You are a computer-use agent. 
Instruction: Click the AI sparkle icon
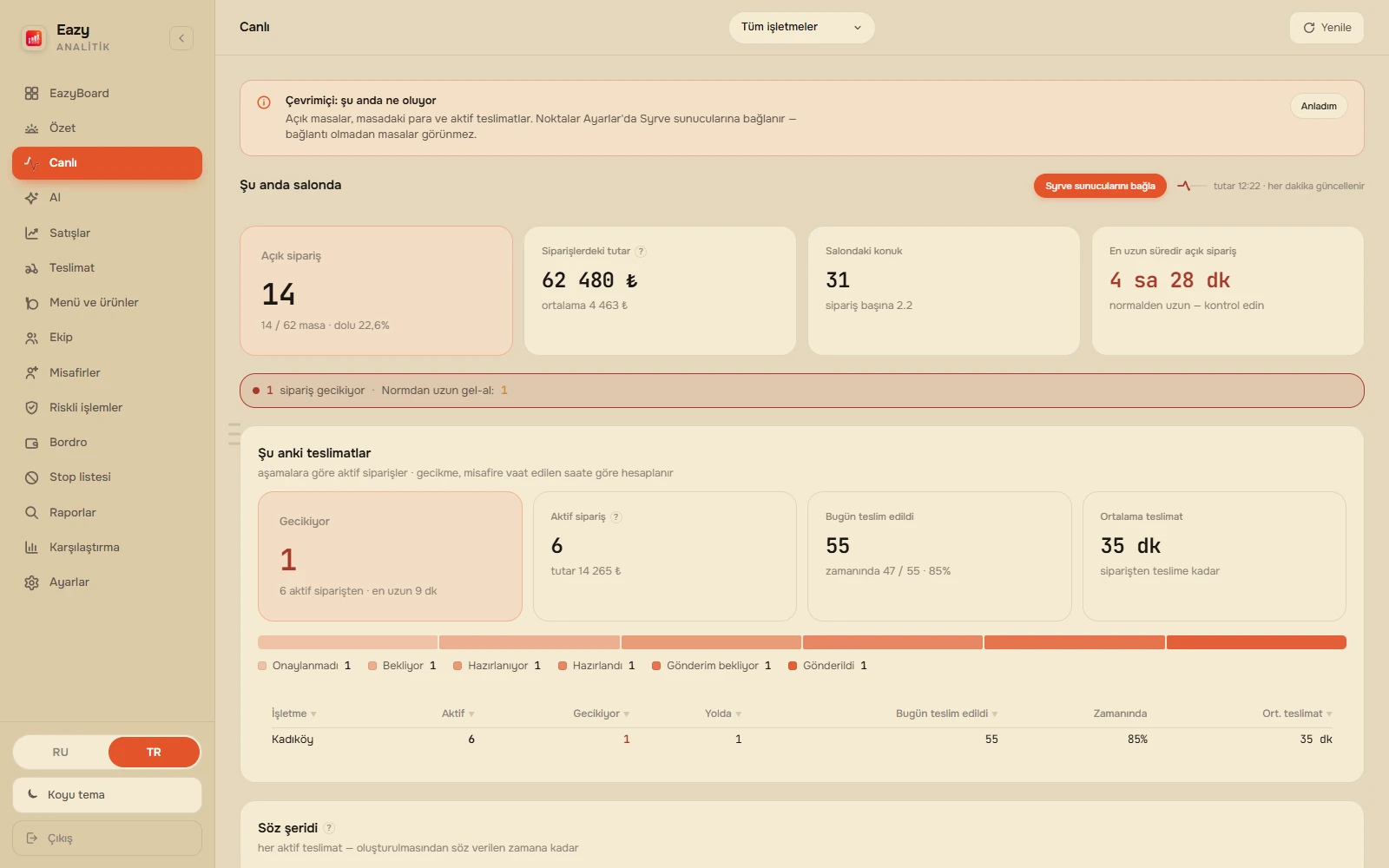(32, 198)
